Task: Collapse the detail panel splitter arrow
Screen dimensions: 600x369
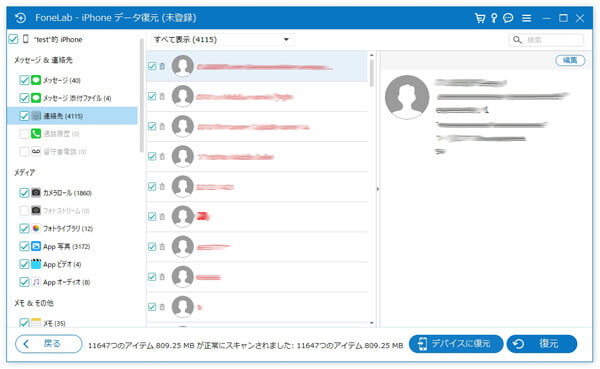Action: 378,189
